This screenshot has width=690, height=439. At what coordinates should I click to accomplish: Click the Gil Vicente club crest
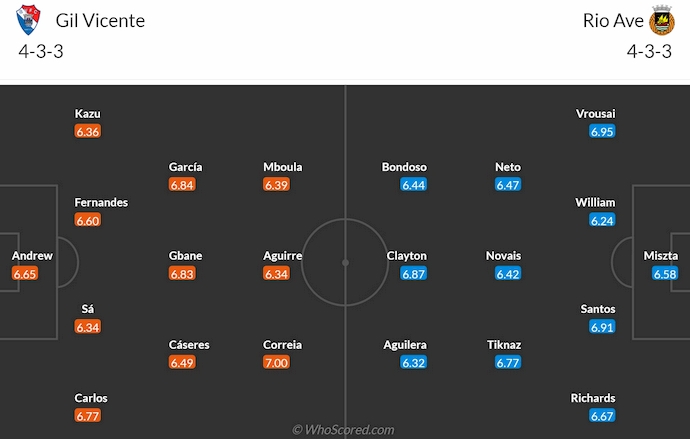coord(29,20)
